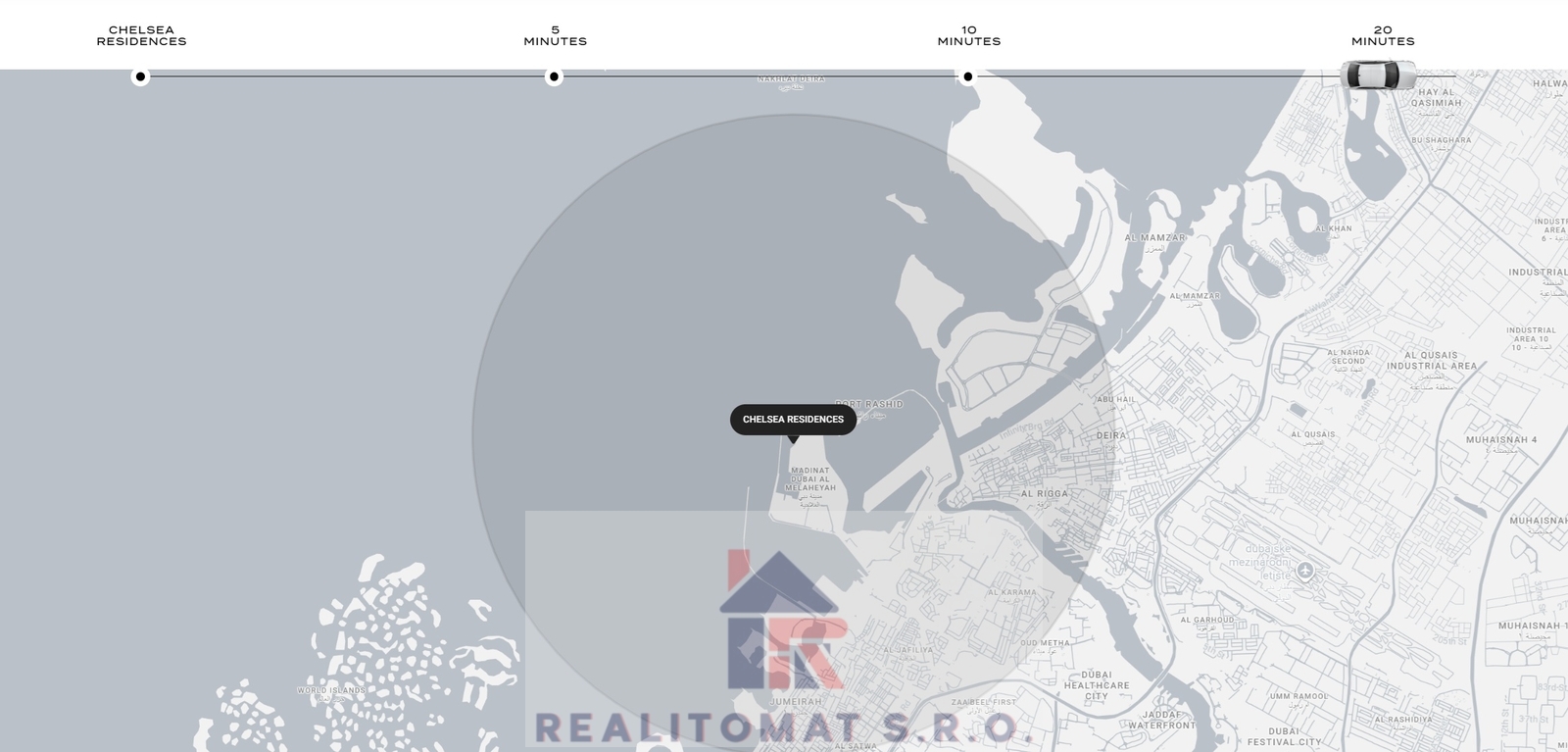1568x752 pixels.
Task: Click the Chelsea Residences heading label
Action: click(x=141, y=36)
